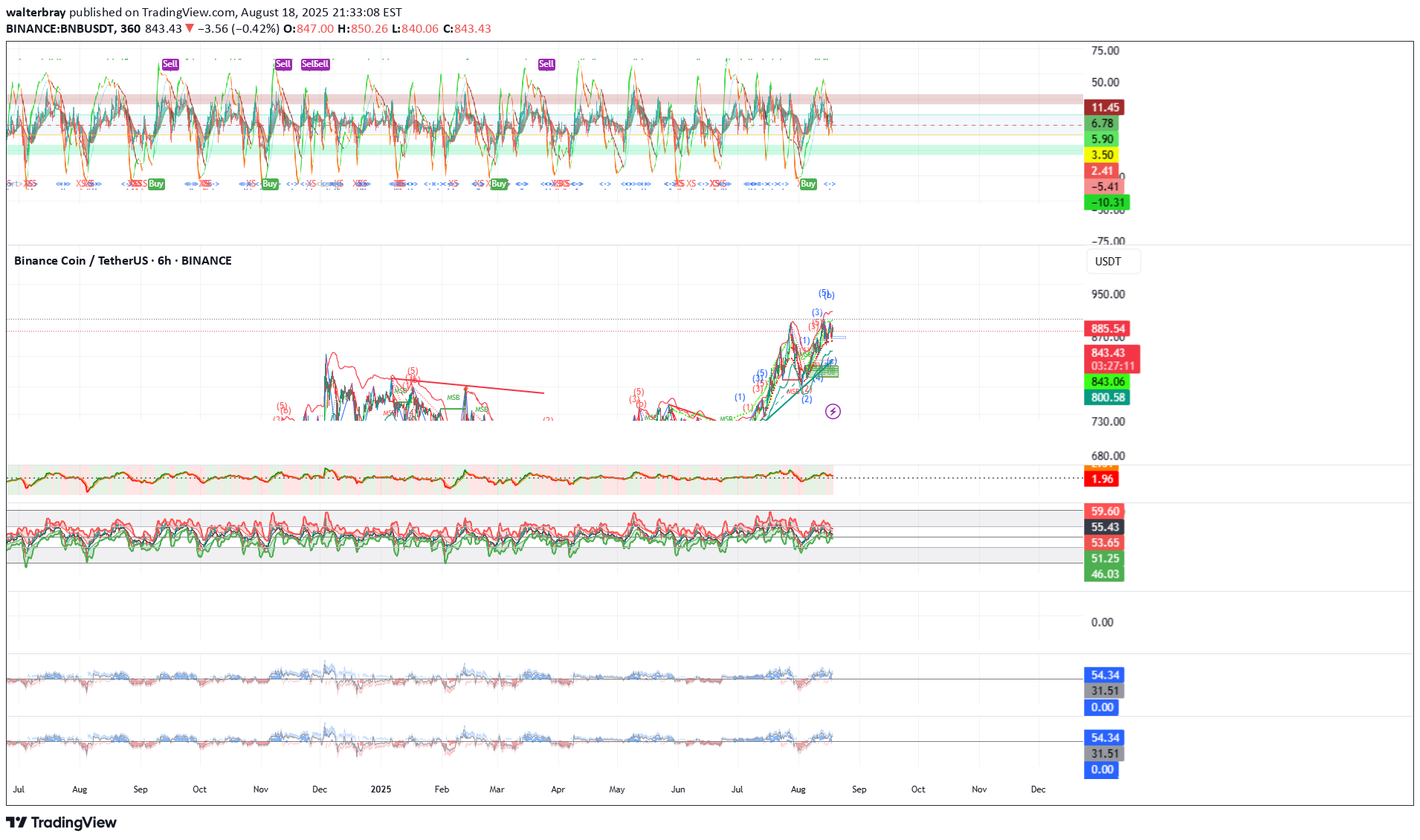The width and height of the screenshot is (1420, 840).
Task: Click the red 53.65 value label
Action: click(1104, 543)
